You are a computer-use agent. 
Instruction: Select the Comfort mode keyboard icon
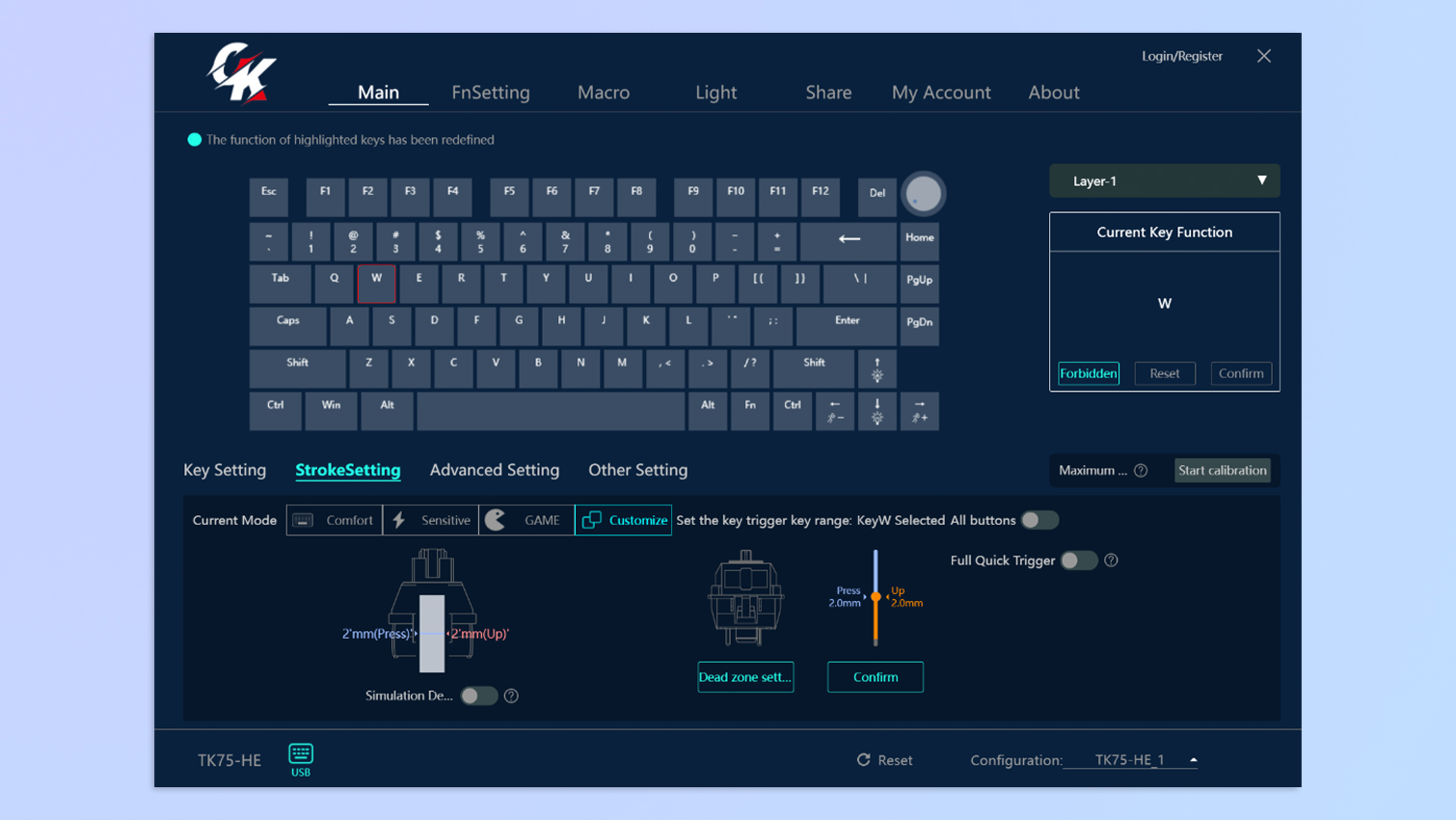coord(303,520)
